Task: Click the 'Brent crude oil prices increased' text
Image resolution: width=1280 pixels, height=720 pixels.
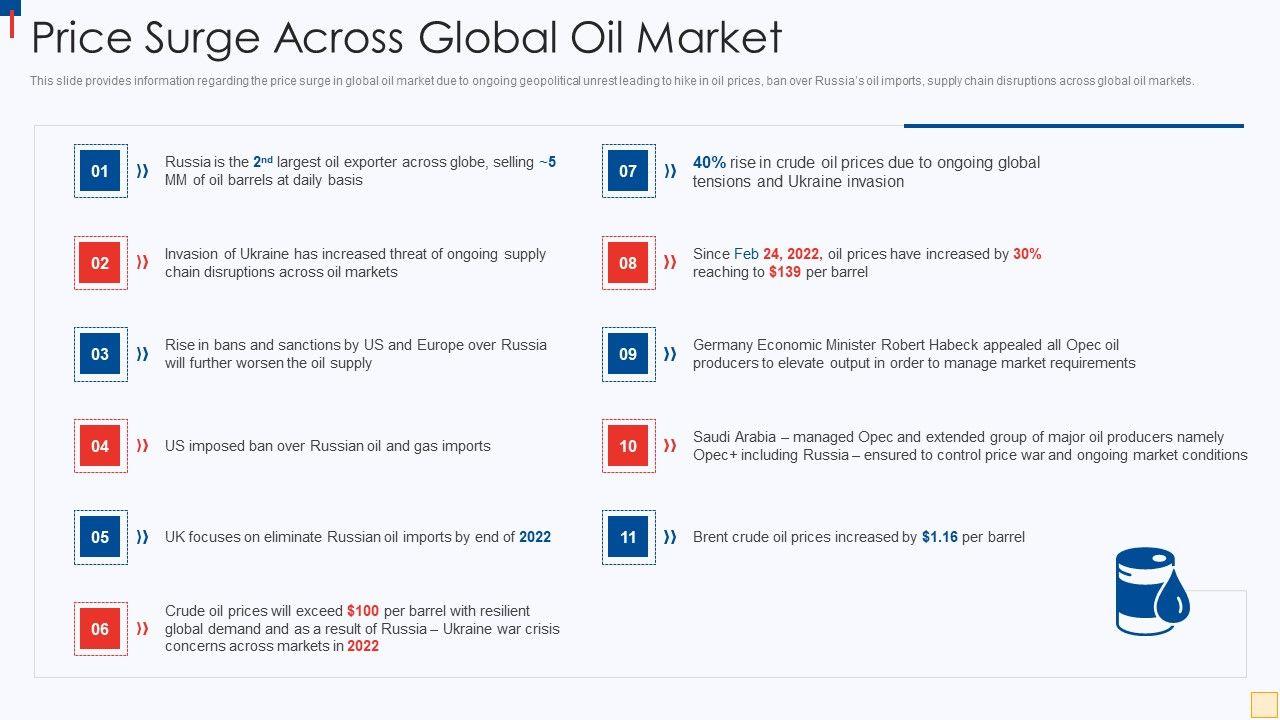Action: click(858, 537)
